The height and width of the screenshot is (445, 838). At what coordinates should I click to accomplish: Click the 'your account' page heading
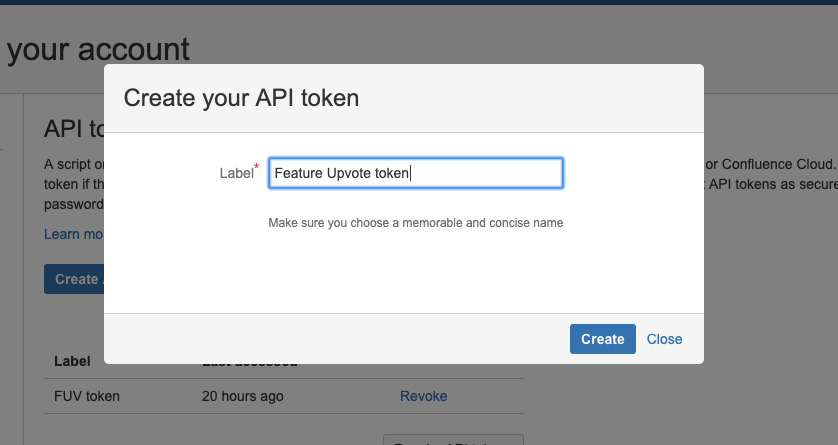98,50
